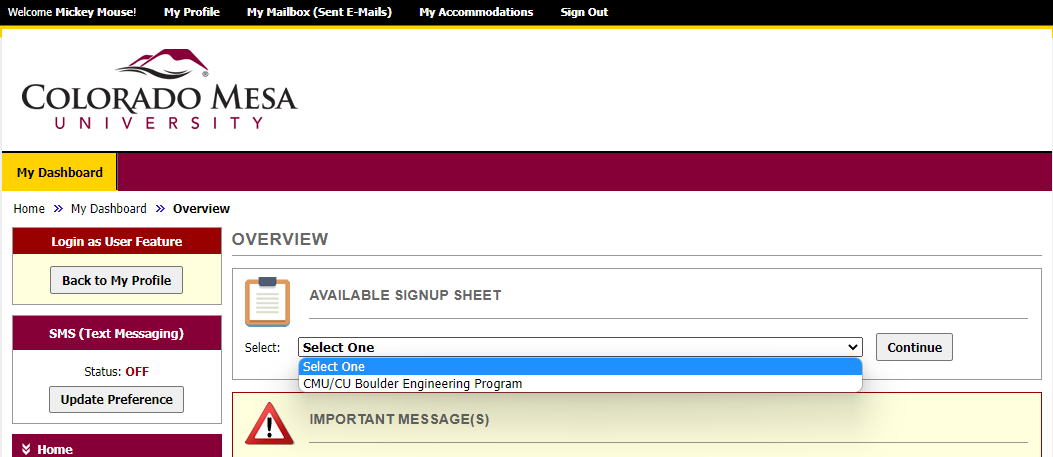Viewport: 1053px width, 457px height.
Task: Sign out of the account
Action: click(584, 12)
